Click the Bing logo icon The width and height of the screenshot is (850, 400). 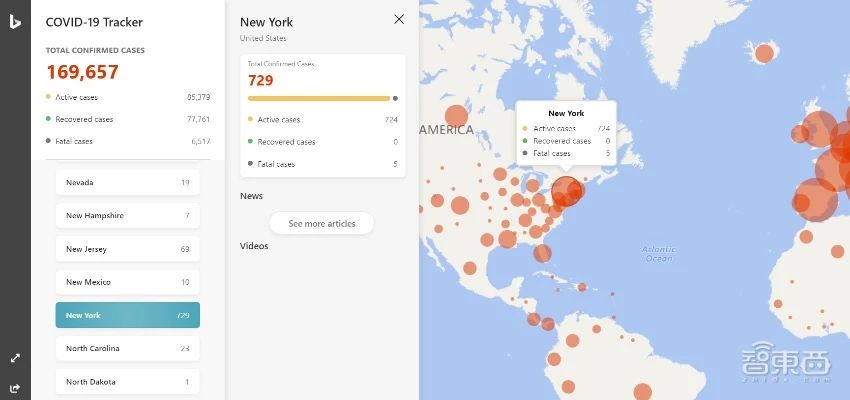[15, 20]
